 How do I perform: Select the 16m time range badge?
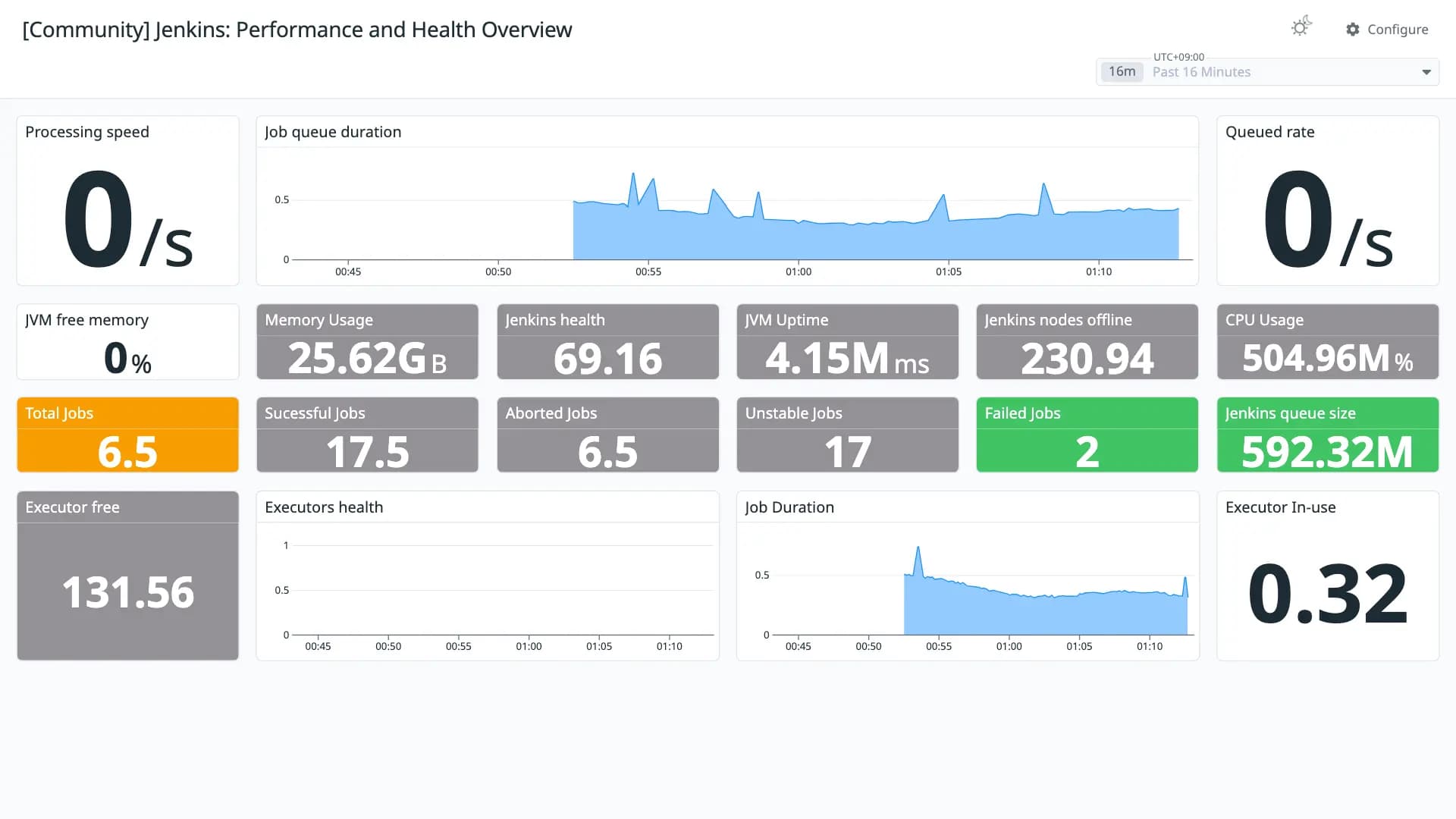(x=1122, y=71)
